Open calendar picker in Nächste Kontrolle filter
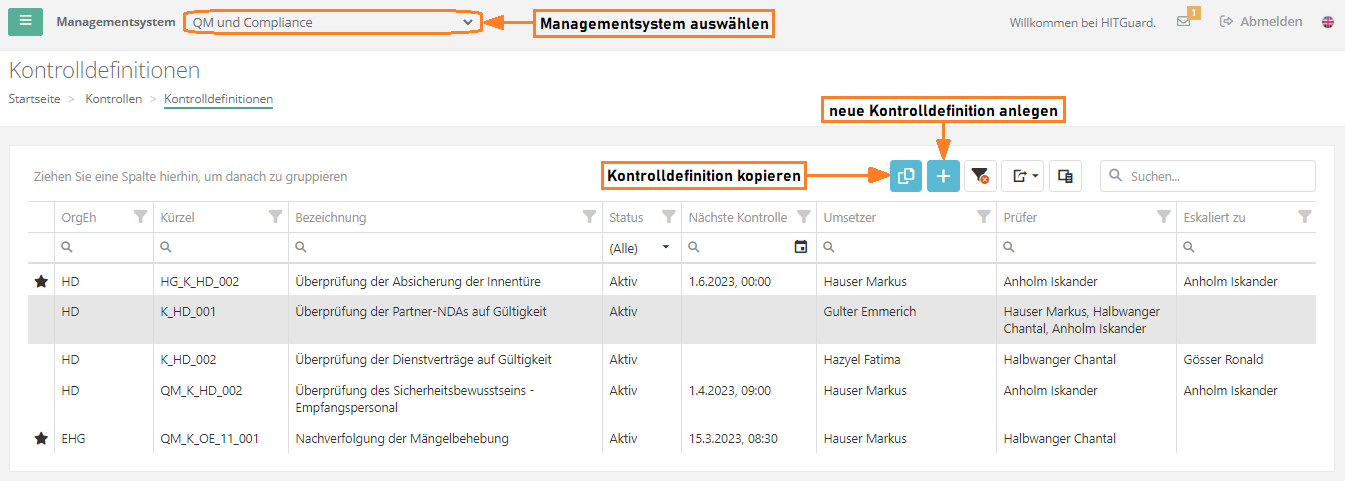 point(800,247)
